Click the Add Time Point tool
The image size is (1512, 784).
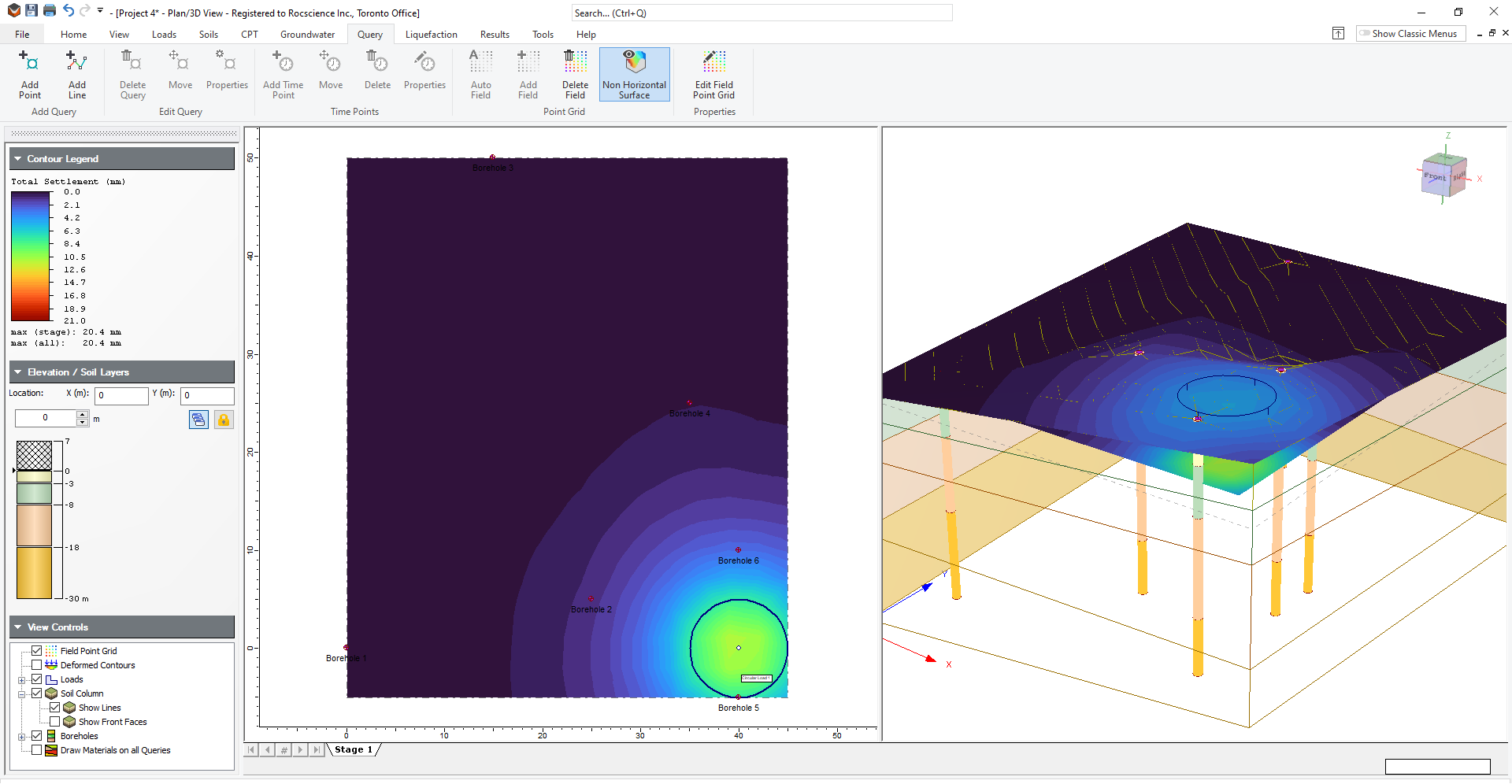point(283,75)
